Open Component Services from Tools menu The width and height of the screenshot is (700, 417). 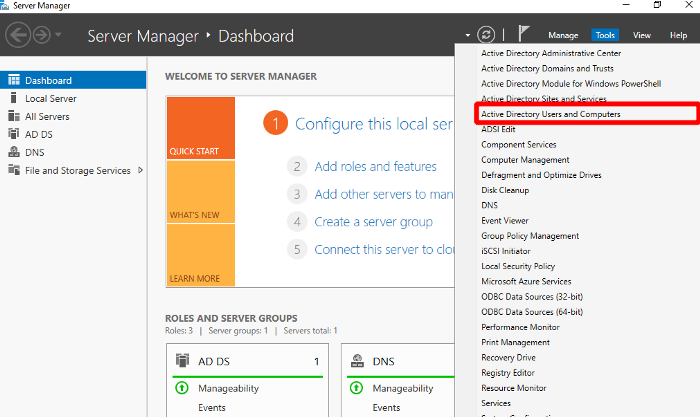pos(519,145)
